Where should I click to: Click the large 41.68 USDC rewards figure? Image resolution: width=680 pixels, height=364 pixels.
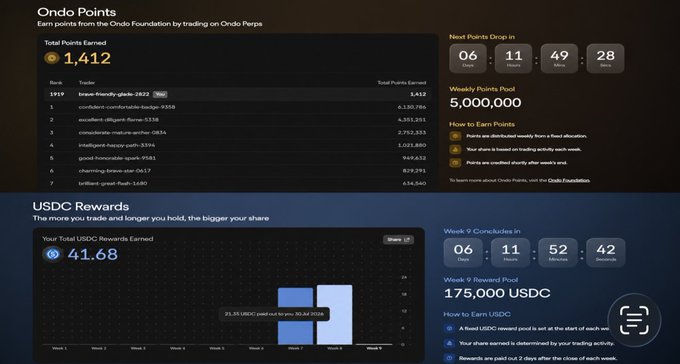[92, 254]
